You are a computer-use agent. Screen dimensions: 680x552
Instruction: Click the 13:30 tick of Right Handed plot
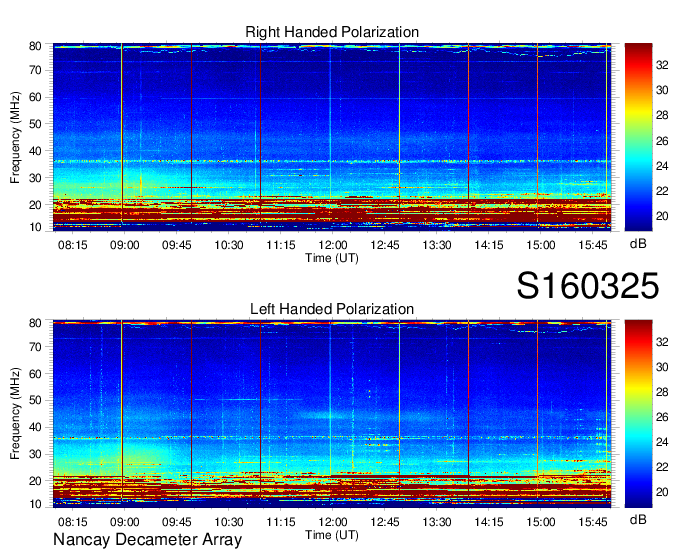coord(437,245)
